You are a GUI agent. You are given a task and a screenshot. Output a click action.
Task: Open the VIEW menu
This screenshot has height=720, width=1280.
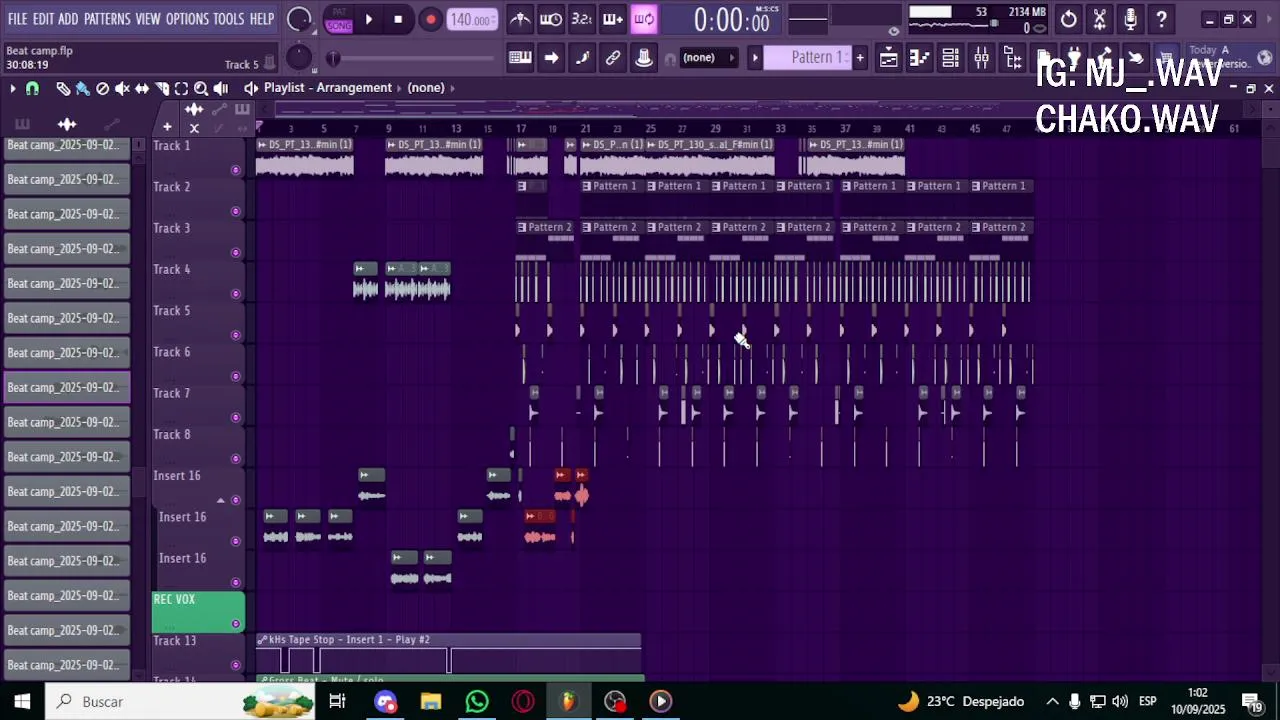pyautogui.click(x=148, y=19)
